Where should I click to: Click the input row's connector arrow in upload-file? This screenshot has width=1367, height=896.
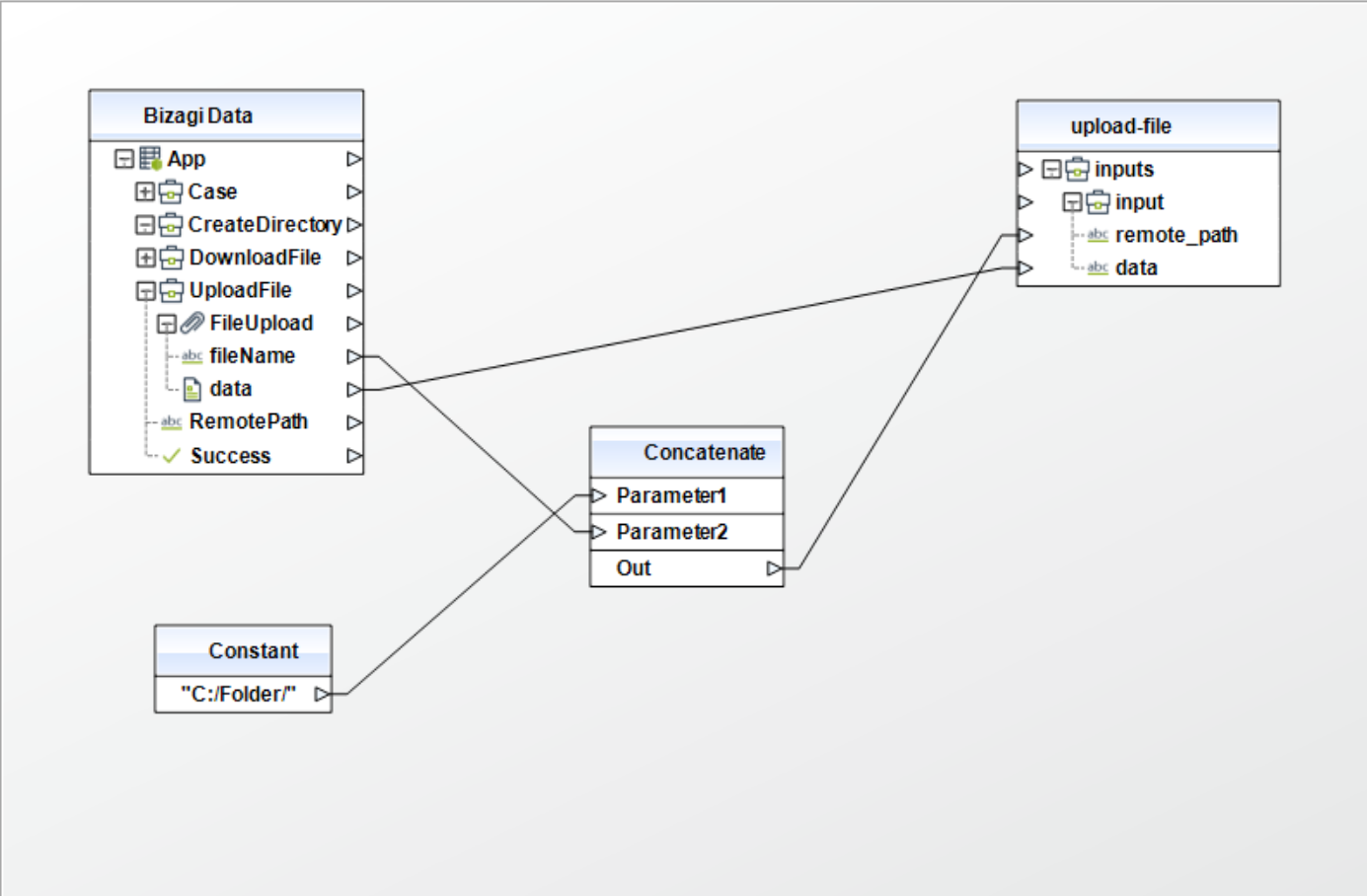(x=1025, y=202)
